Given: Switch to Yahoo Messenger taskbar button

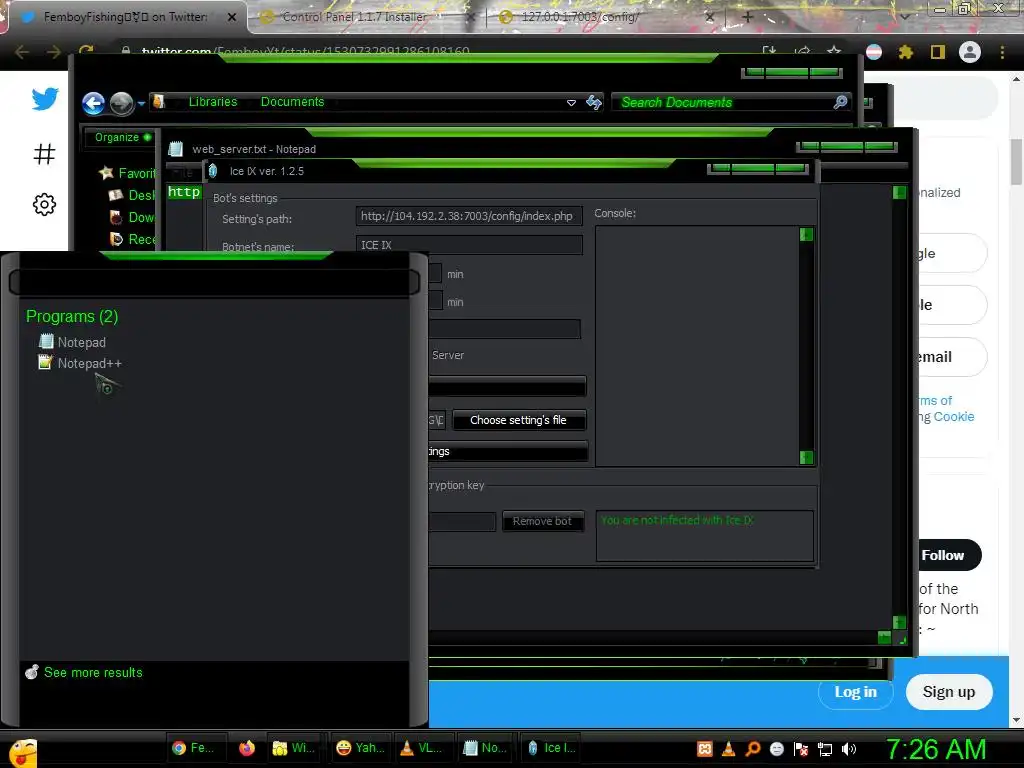Looking at the screenshot, I should (x=359, y=748).
